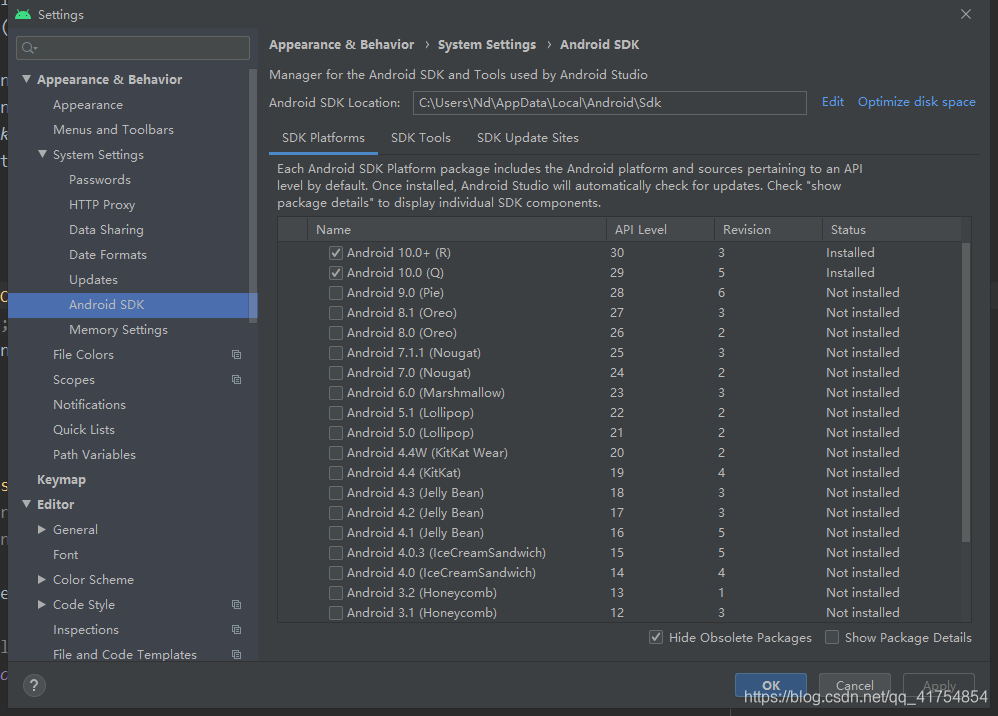Click the Cancel button
Screen dimensions: 998x716
[x=854, y=685]
